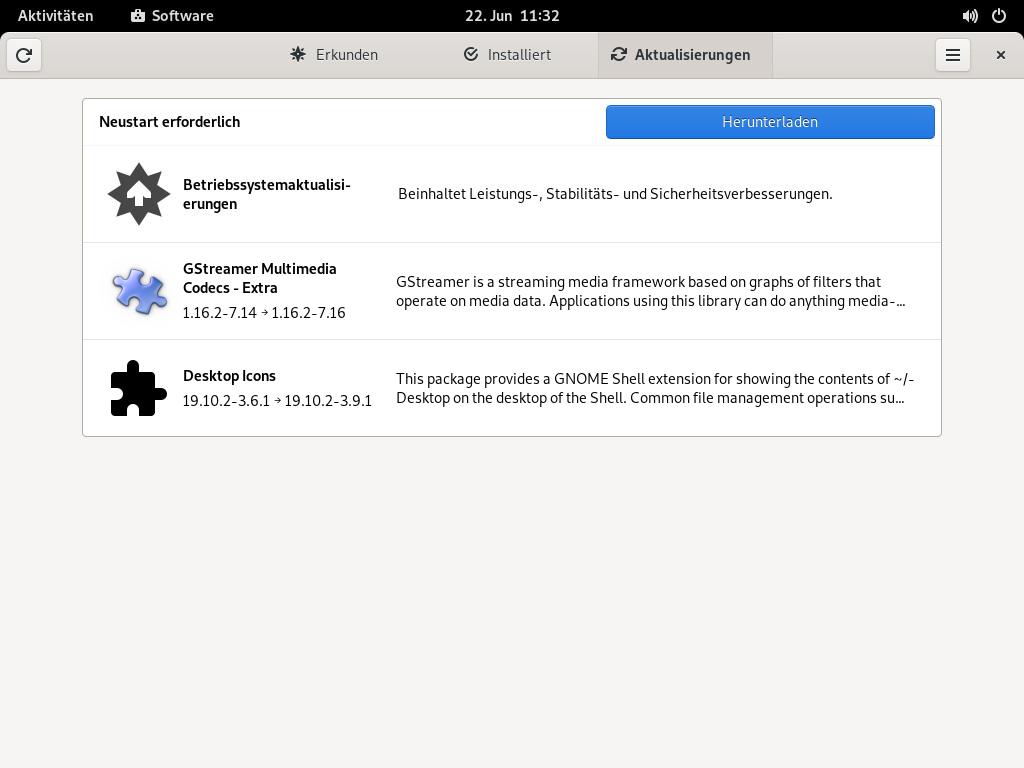Open GStreamer Multimedia Codecs - Extra entry
This screenshot has width=1024, height=768.
pos(512,291)
